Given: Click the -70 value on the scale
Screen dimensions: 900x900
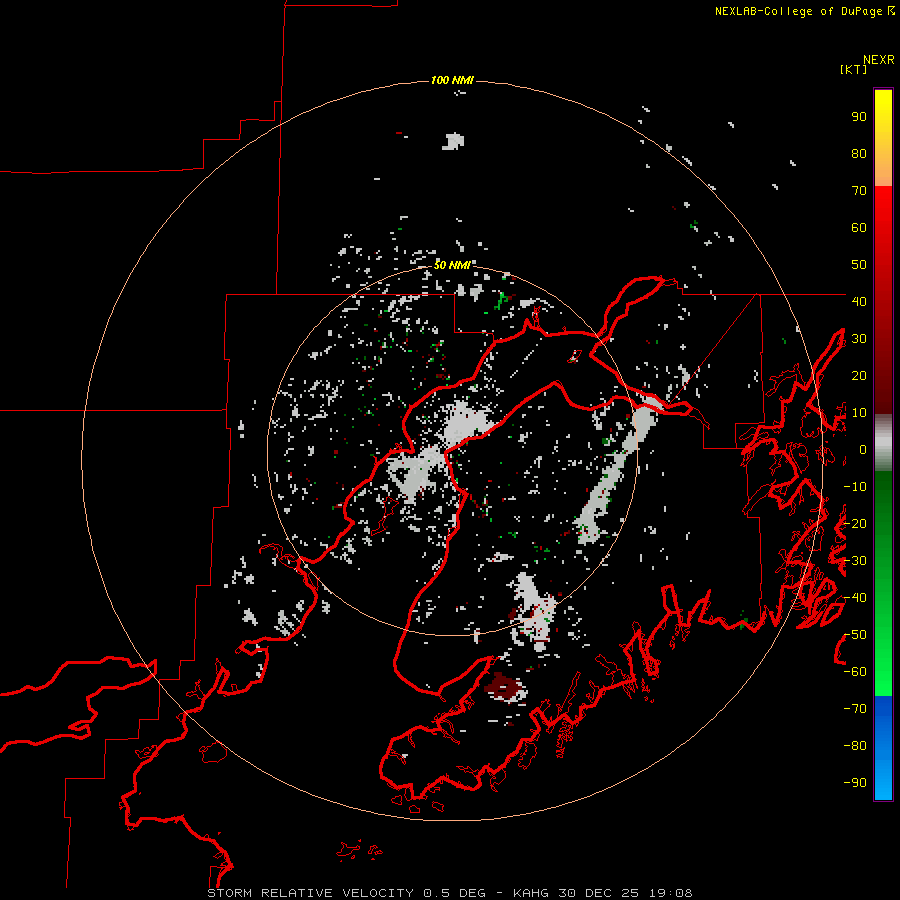Looking at the screenshot, I should (855, 709).
